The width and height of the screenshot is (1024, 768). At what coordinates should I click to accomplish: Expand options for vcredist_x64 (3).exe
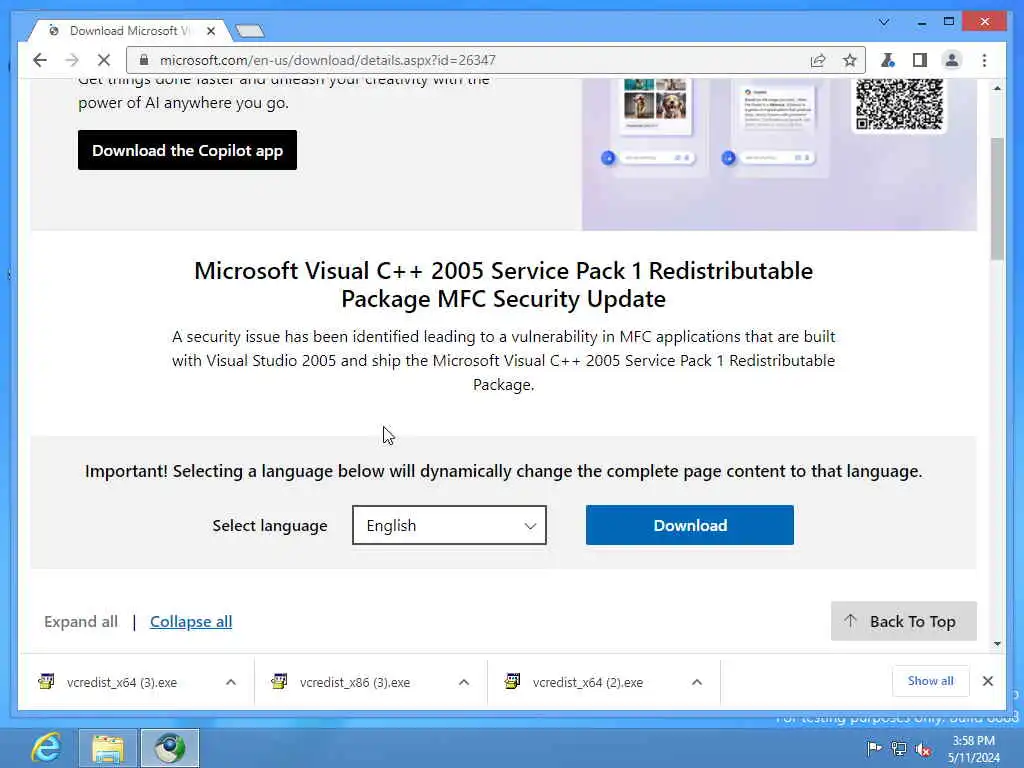pos(231,682)
